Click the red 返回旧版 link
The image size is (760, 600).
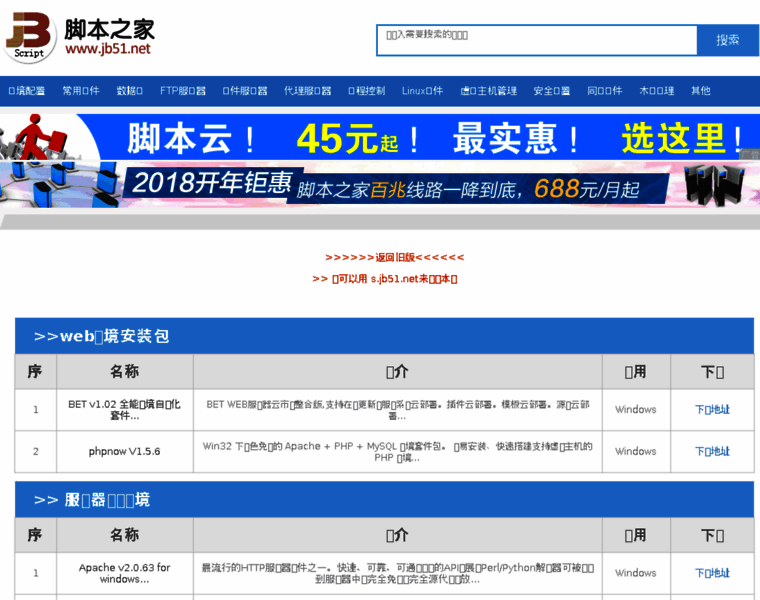395,257
